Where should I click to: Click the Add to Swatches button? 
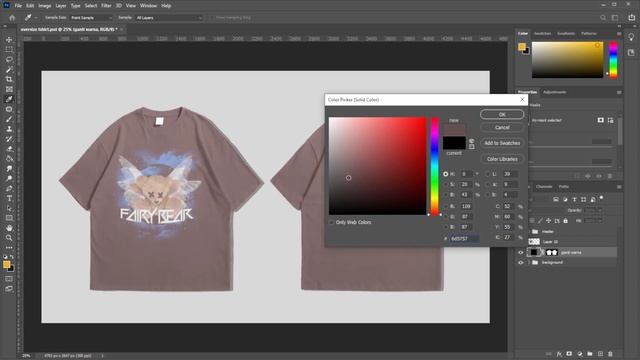pos(502,143)
